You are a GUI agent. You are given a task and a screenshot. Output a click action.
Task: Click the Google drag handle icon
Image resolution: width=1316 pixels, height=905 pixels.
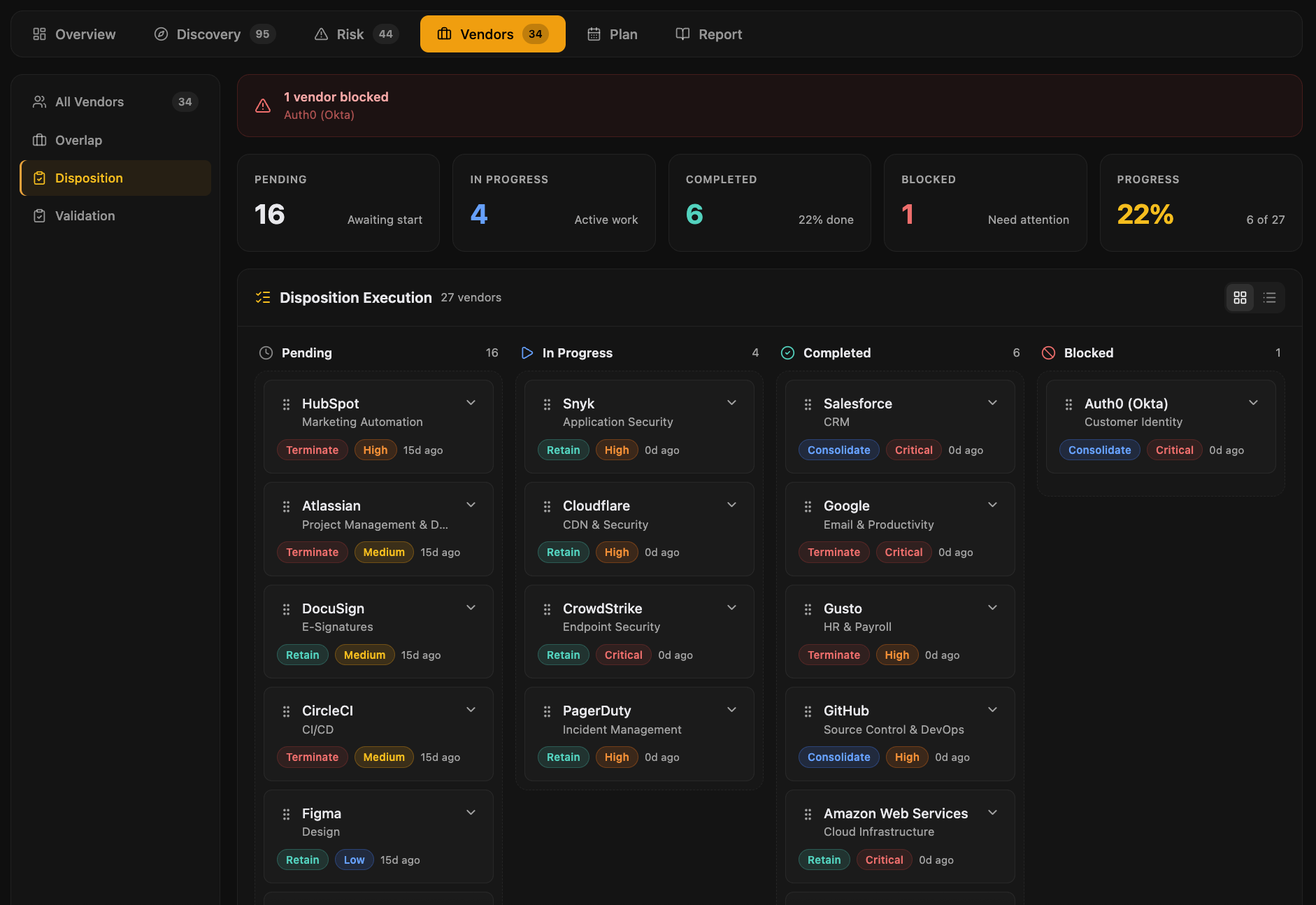pyautogui.click(x=808, y=506)
